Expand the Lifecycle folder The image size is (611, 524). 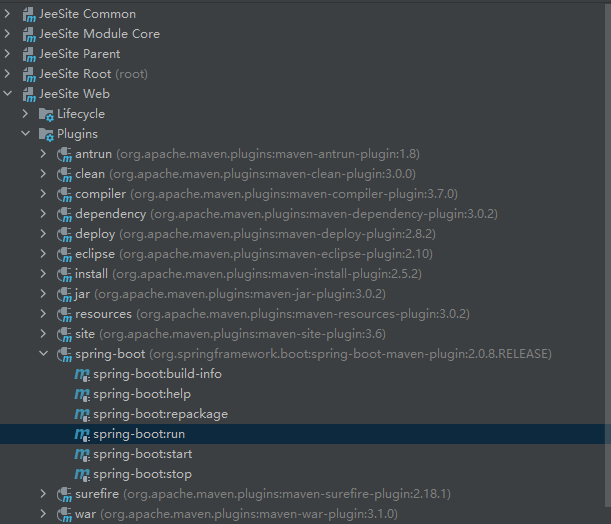25,114
